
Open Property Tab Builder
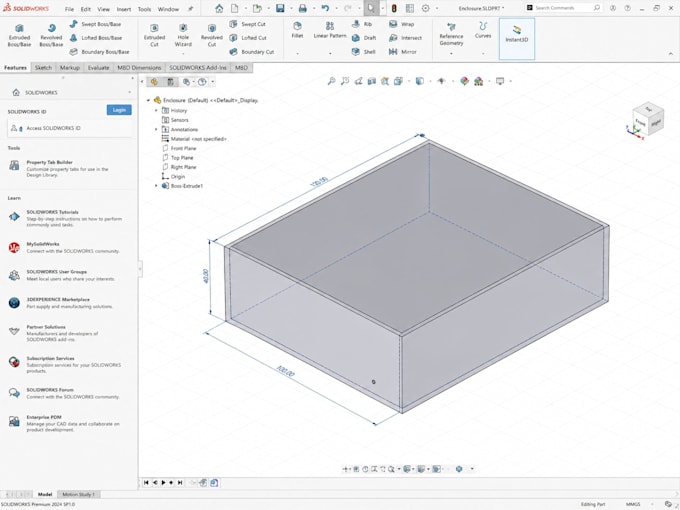coord(49,162)
